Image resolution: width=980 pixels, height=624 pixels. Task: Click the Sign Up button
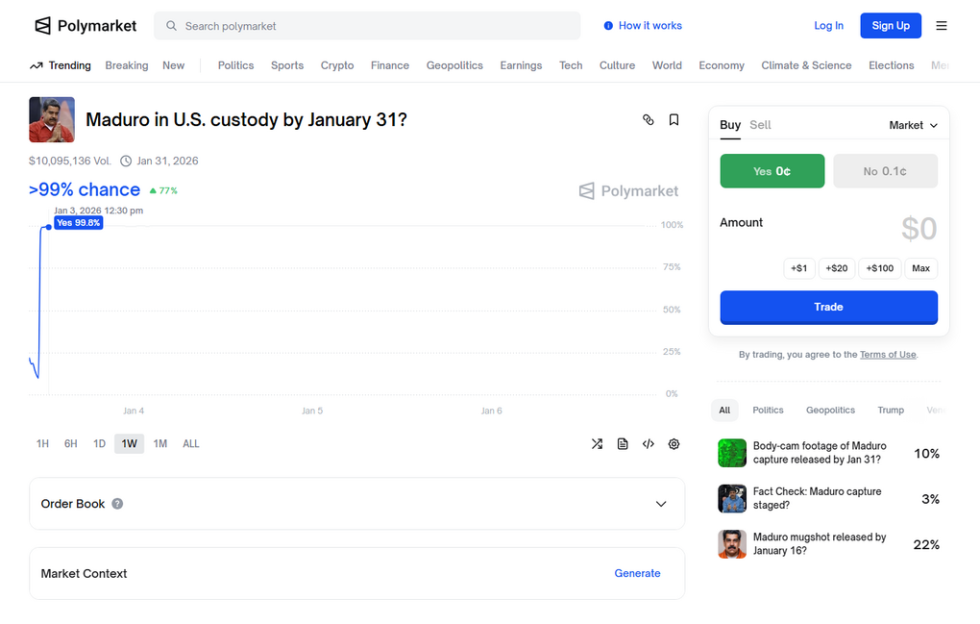(891, 26)
